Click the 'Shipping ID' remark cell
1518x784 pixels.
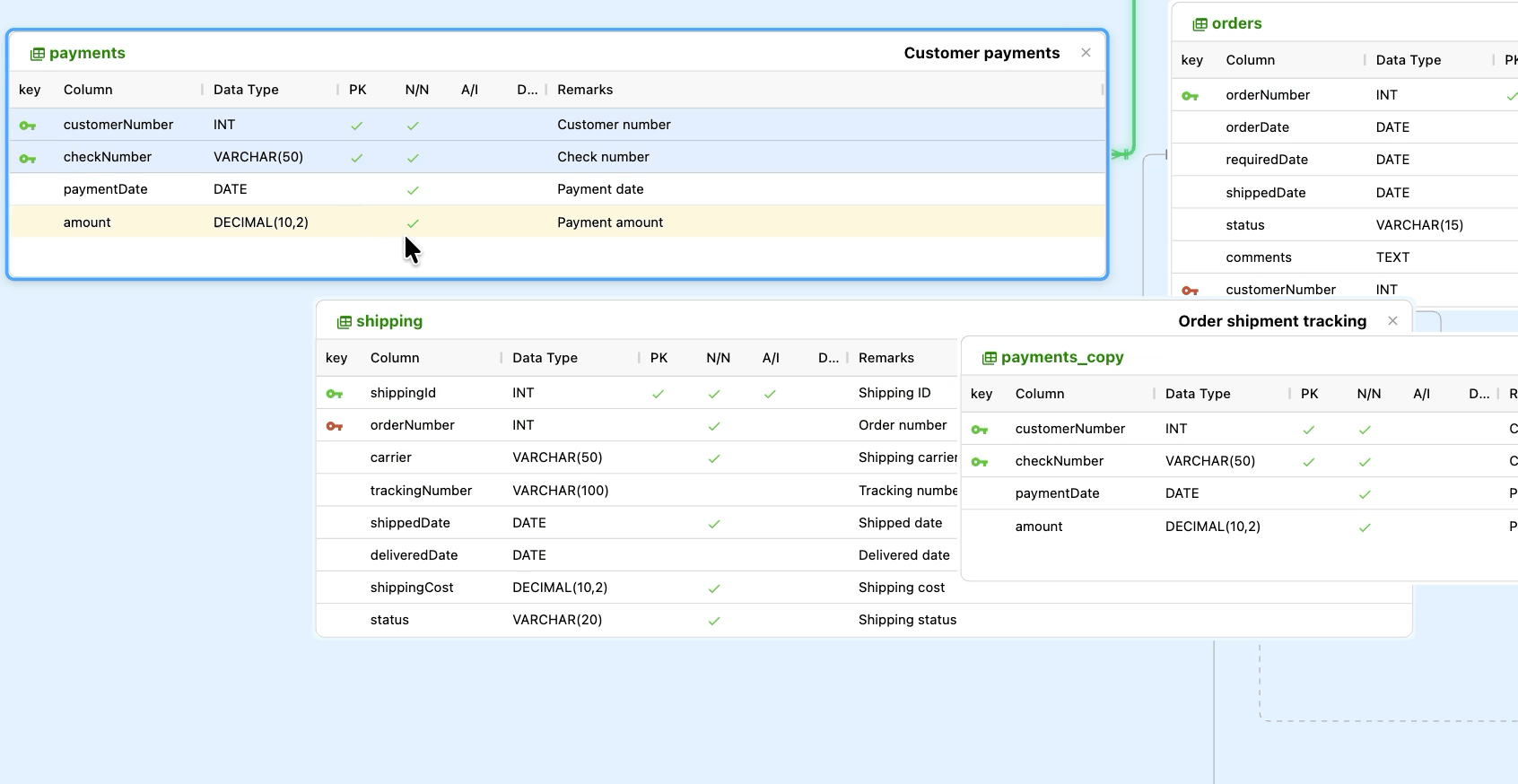coord(894,393)
